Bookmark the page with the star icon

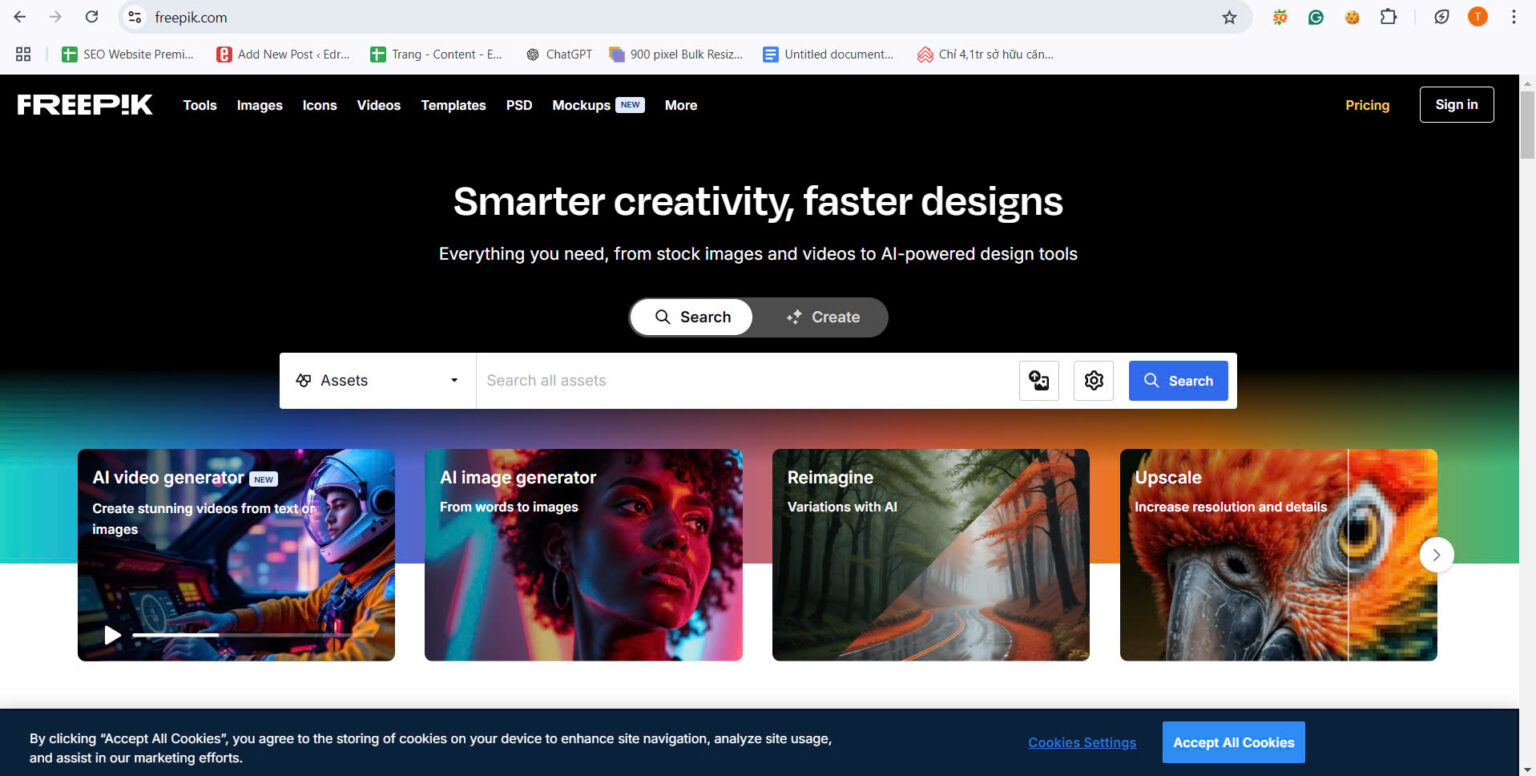[x=1230, y=17]
